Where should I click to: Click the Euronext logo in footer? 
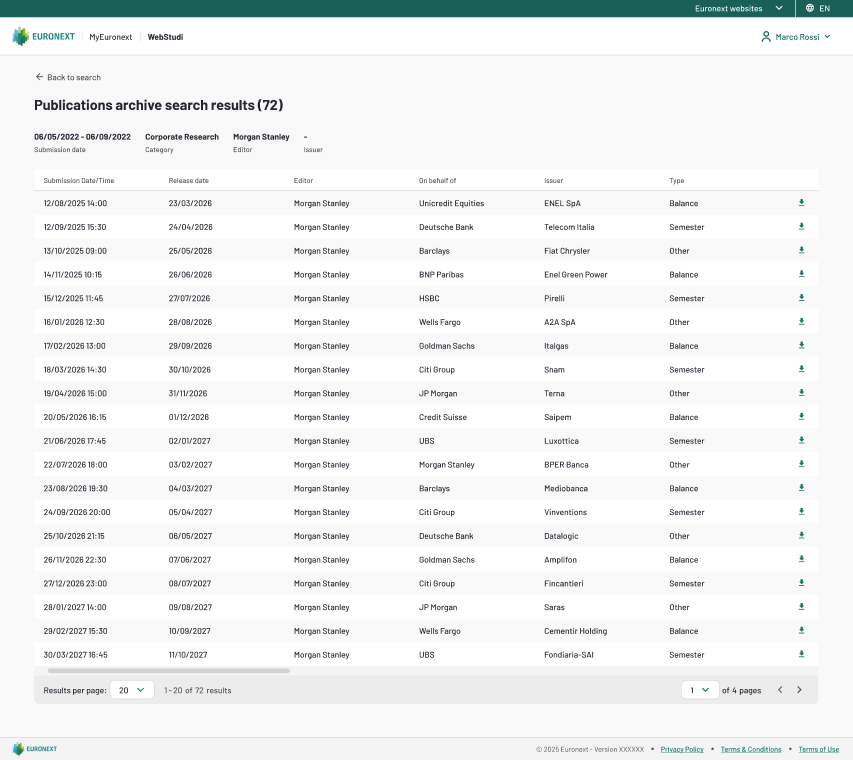coord(35,749)
